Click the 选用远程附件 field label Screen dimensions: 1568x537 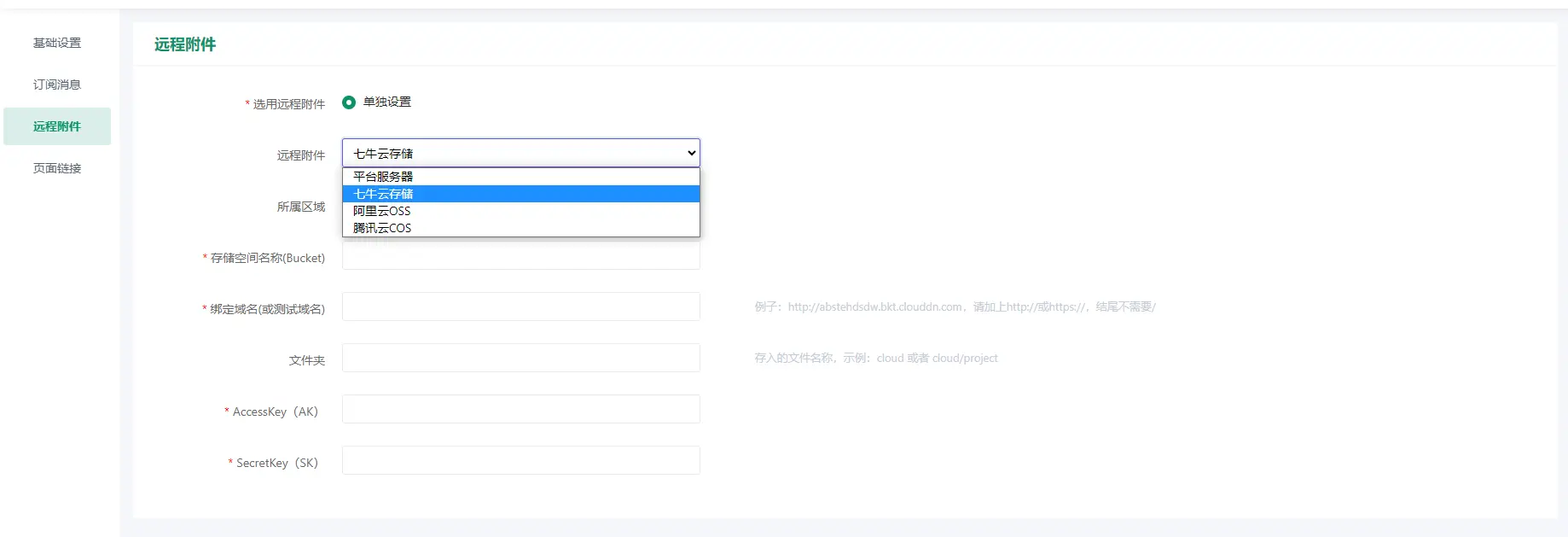coord(288,104)
